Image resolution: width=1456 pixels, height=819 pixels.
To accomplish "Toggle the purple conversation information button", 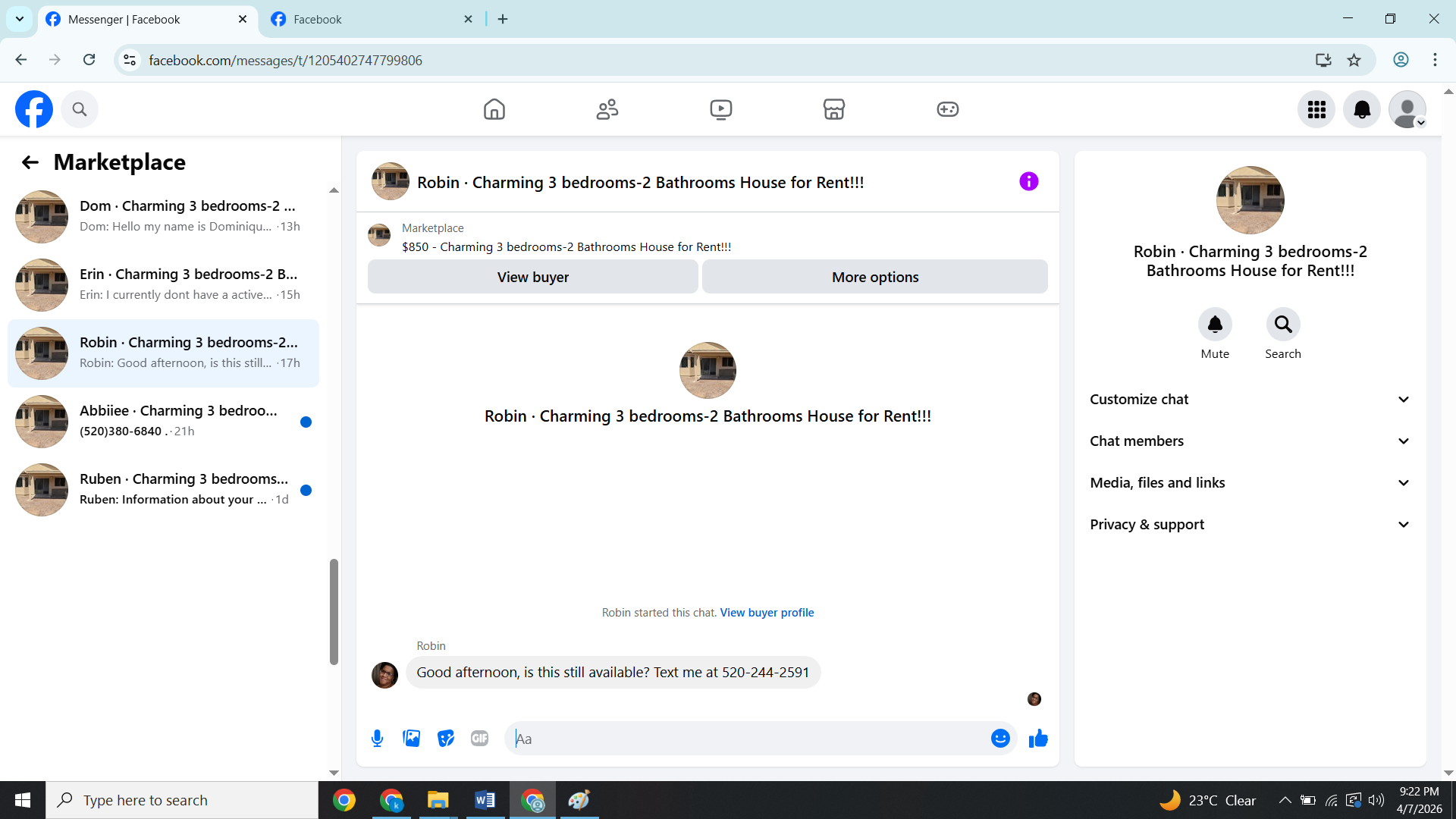I will (1028, 181).
